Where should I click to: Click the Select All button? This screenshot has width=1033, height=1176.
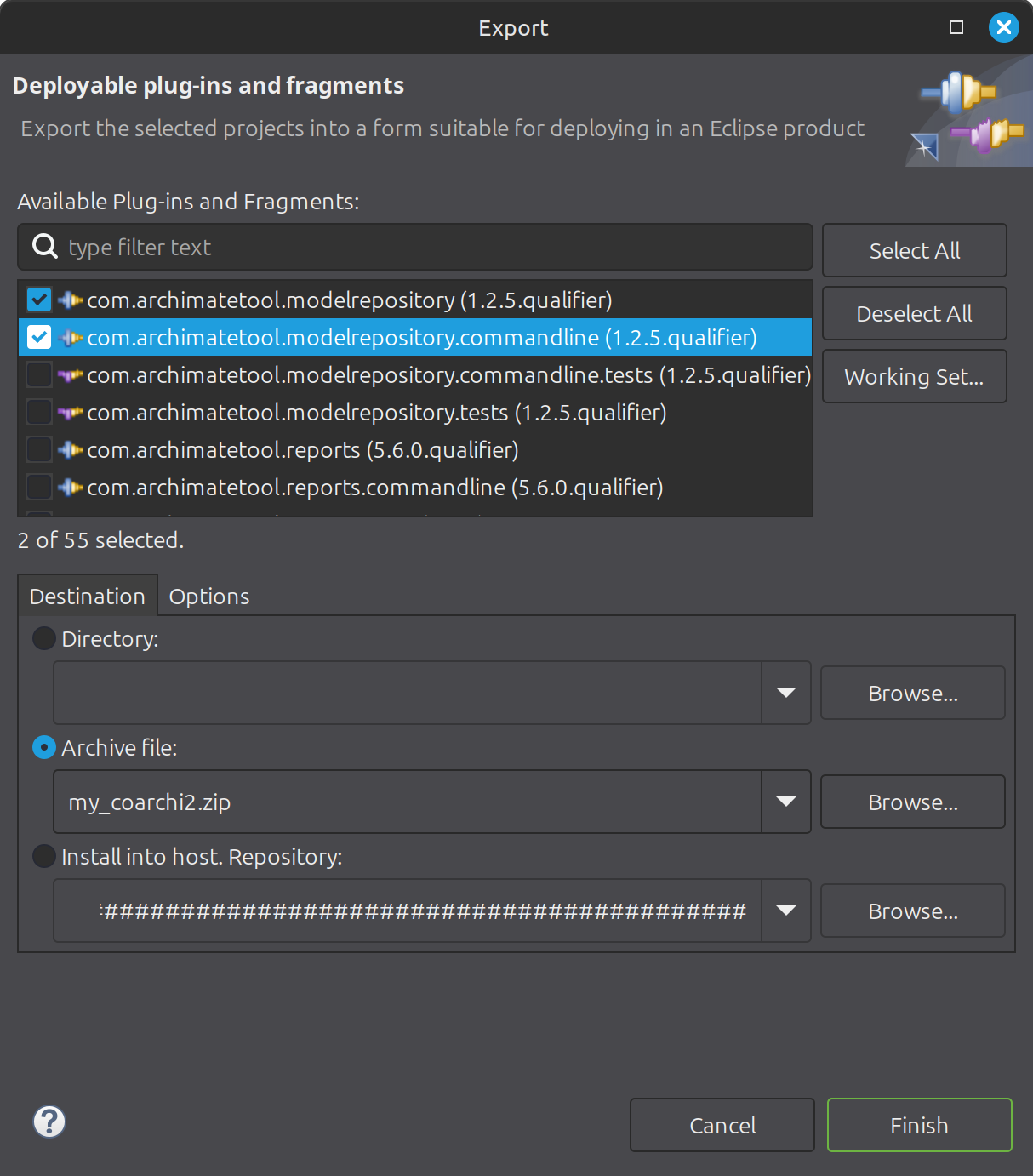tap(915, 250)
